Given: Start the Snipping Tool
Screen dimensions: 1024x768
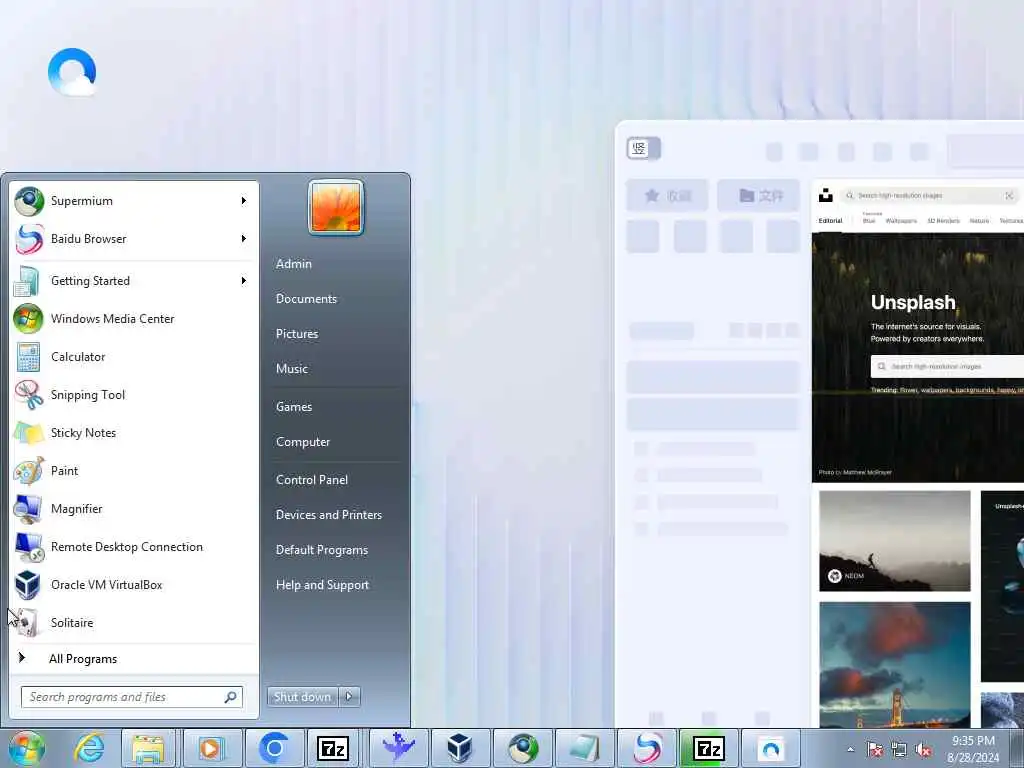Looking at the screenshot, I should [x=133, y=394].
